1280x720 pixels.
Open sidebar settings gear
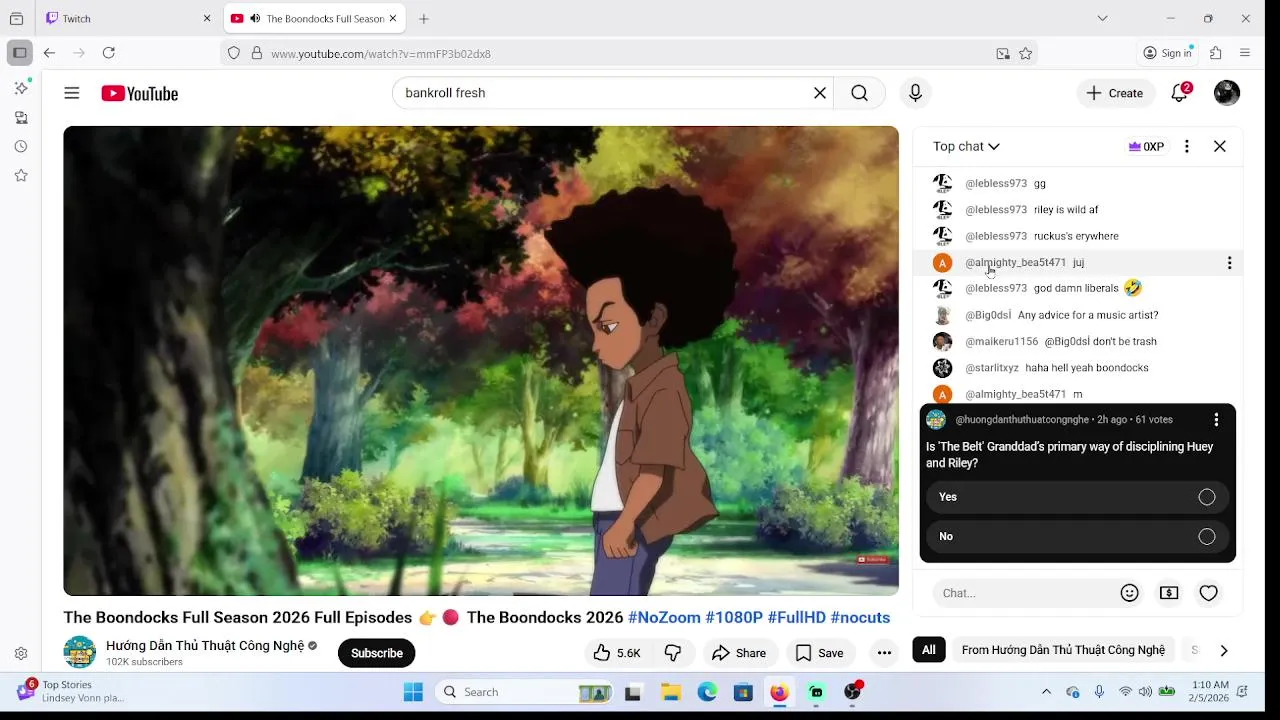pos(21,654)
